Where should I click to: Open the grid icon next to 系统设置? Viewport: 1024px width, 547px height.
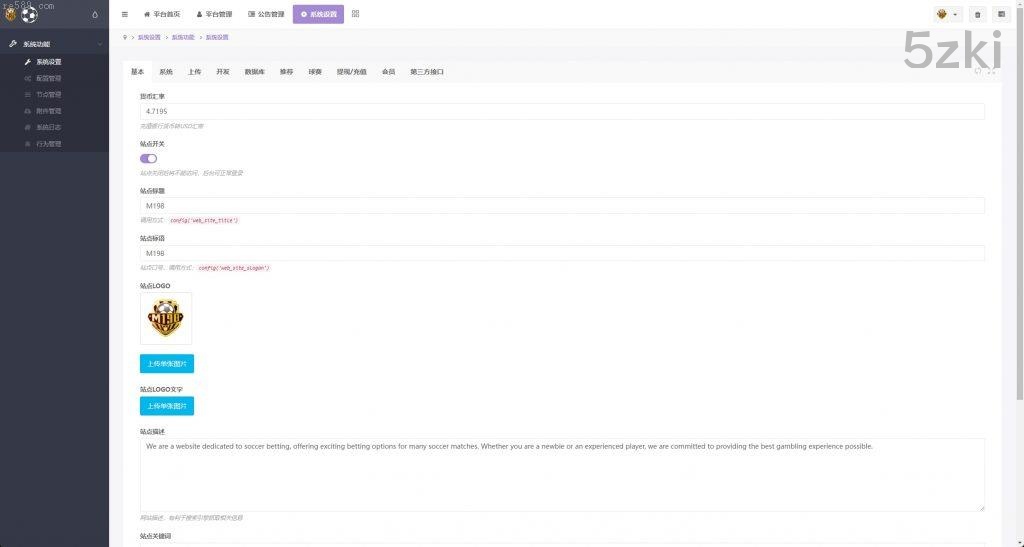[x=355, y=14]
